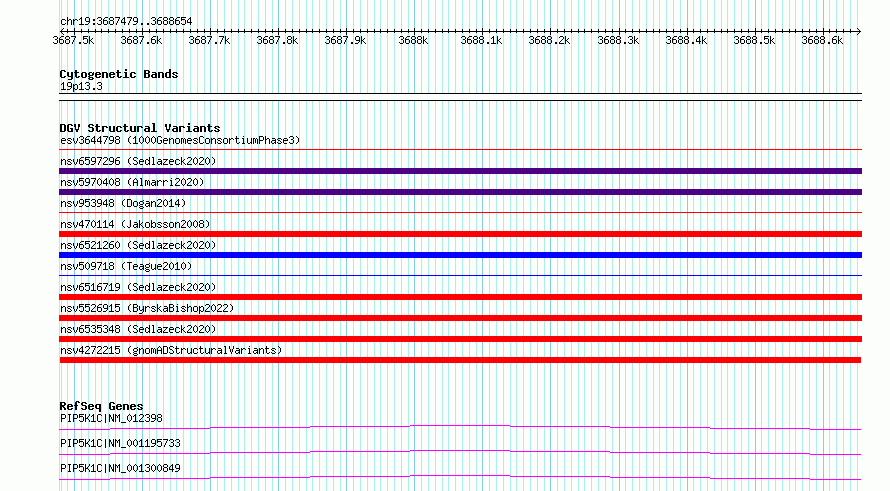Click the blue bar under nsv6521260

pos(460,255)
